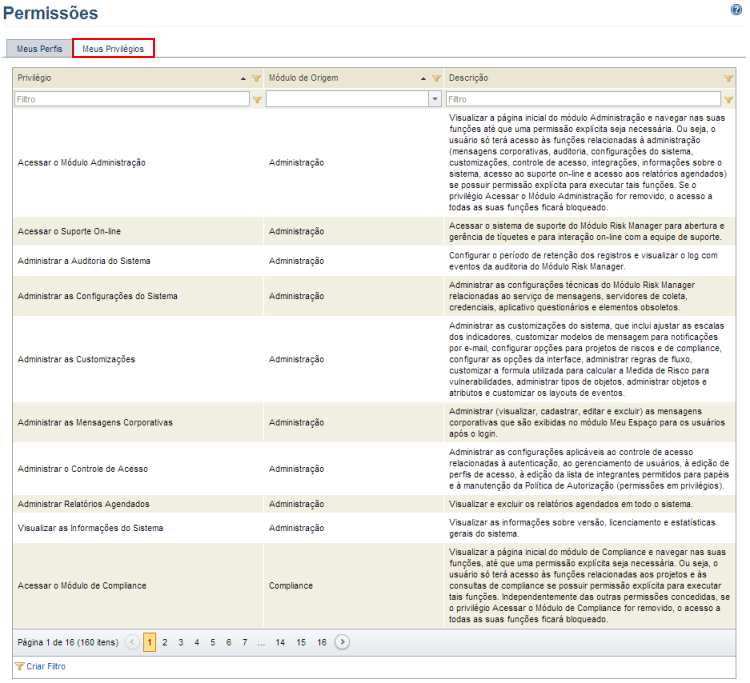Click the Criar Filtro link
Viewport: 750px width, 683px height.
point(46,666)
